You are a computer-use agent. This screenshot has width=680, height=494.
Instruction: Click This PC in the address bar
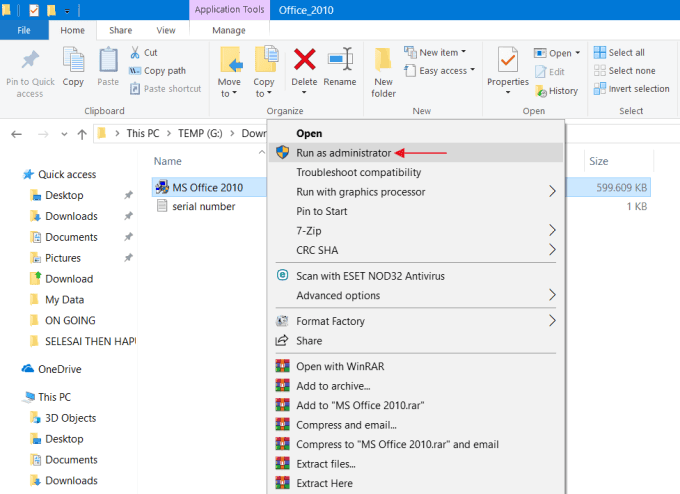(x=143, y=133)
